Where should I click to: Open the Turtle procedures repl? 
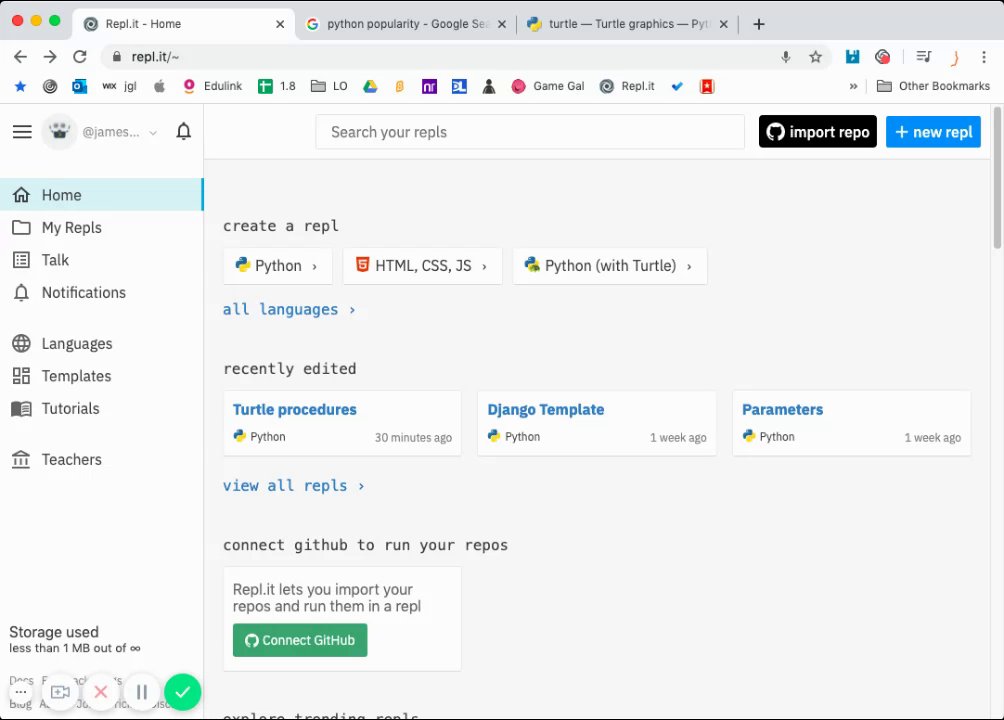tap(295, 409)
